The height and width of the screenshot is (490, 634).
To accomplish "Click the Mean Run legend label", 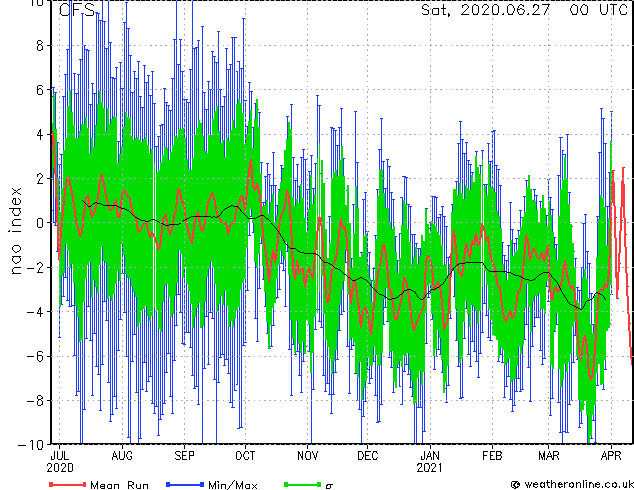I will (119, 485).
